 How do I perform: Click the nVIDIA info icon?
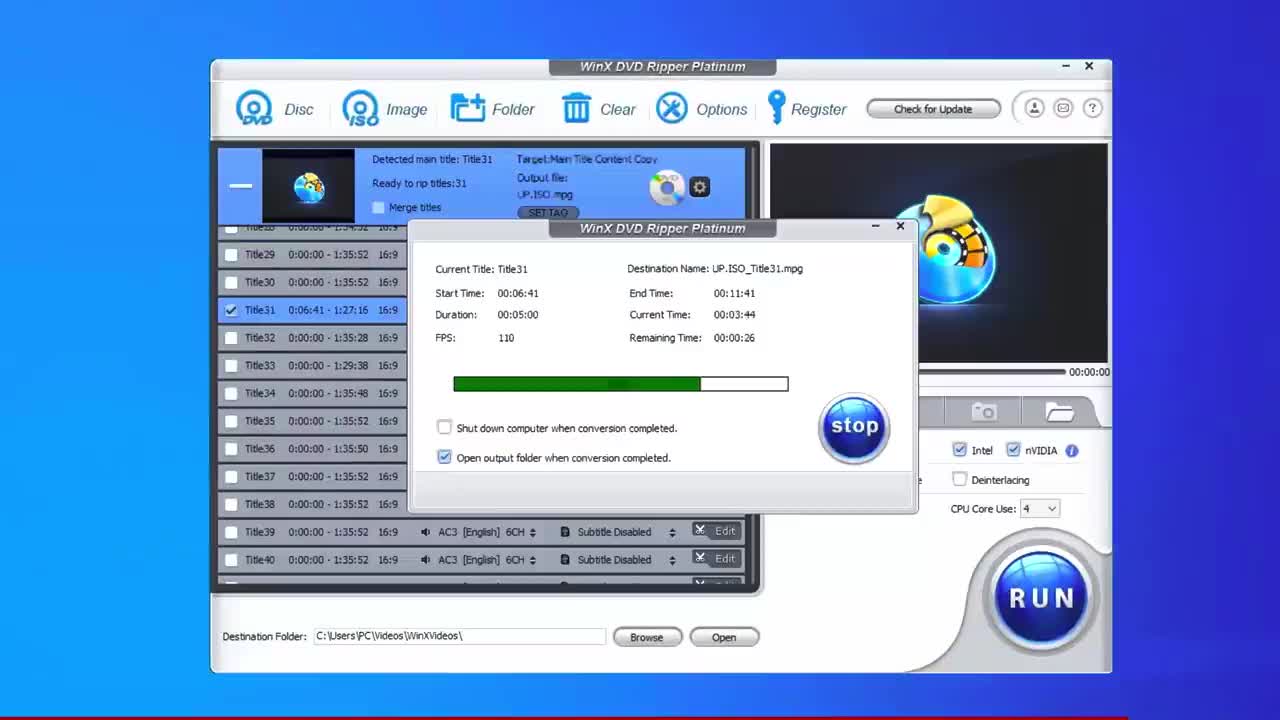coord(1072,451)
